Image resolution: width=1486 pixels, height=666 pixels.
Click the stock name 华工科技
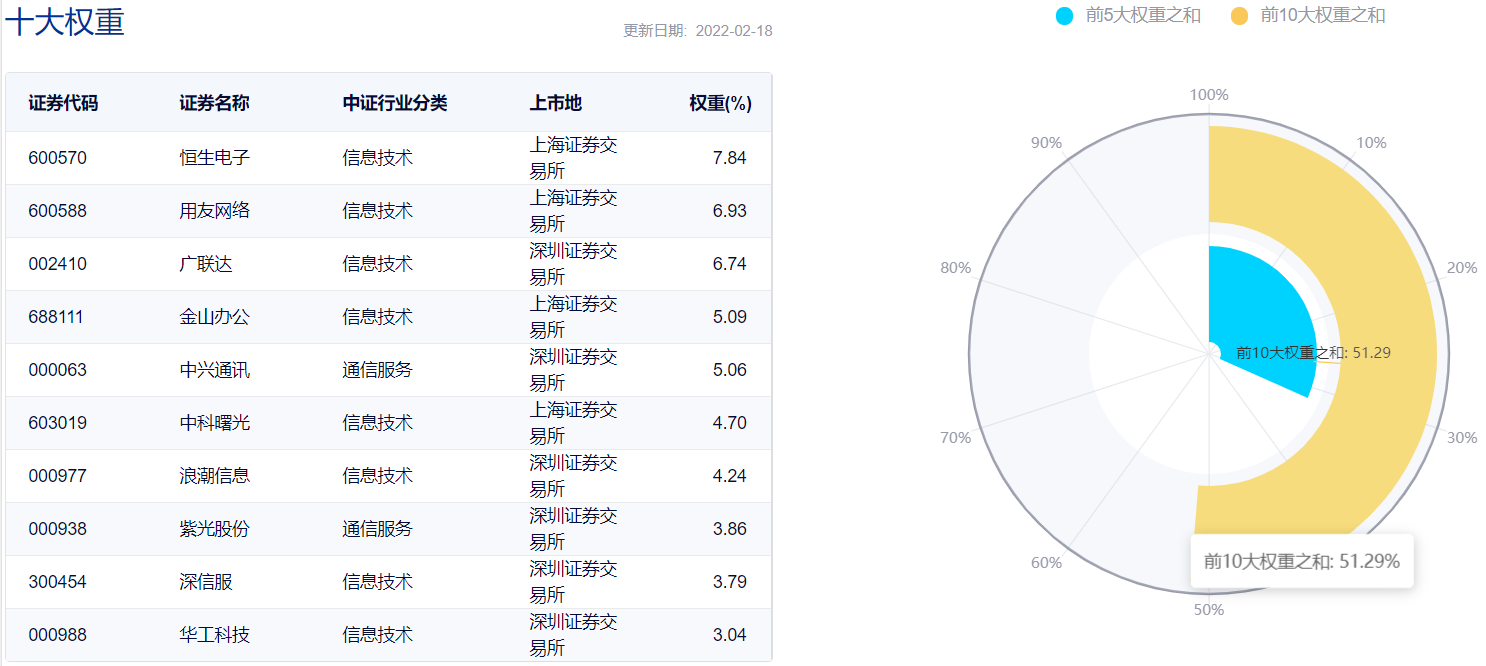coord(214,635)
